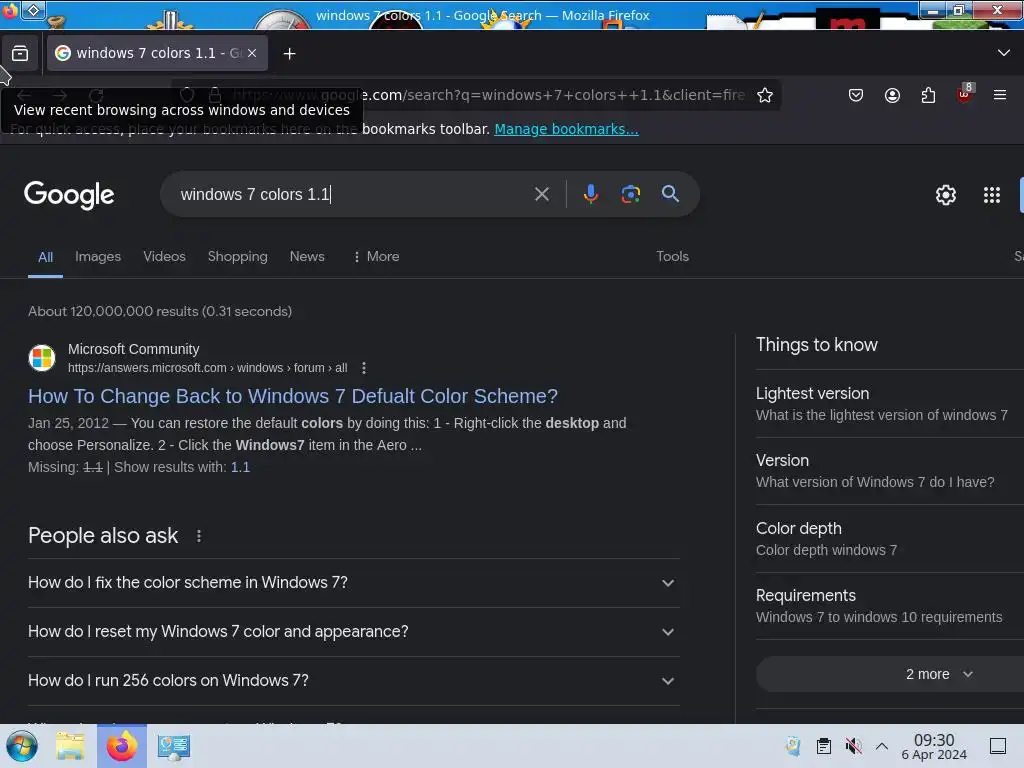Open Firefox View recent browsing icon

coord(20,54)
